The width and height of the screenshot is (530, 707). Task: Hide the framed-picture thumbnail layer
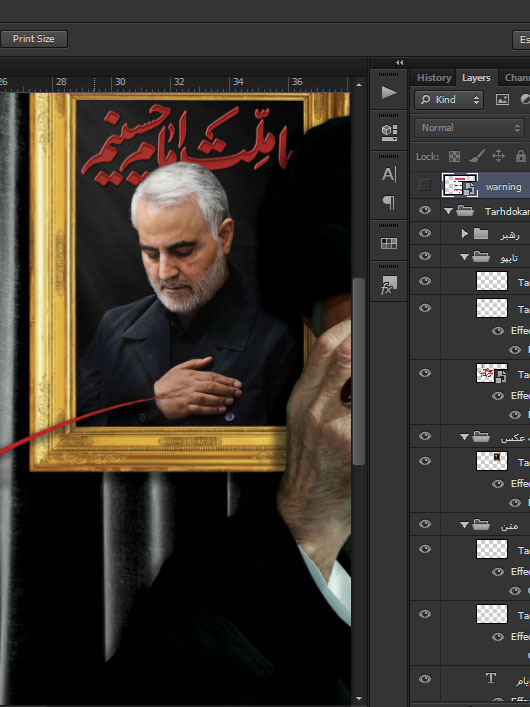pos(424,461)
